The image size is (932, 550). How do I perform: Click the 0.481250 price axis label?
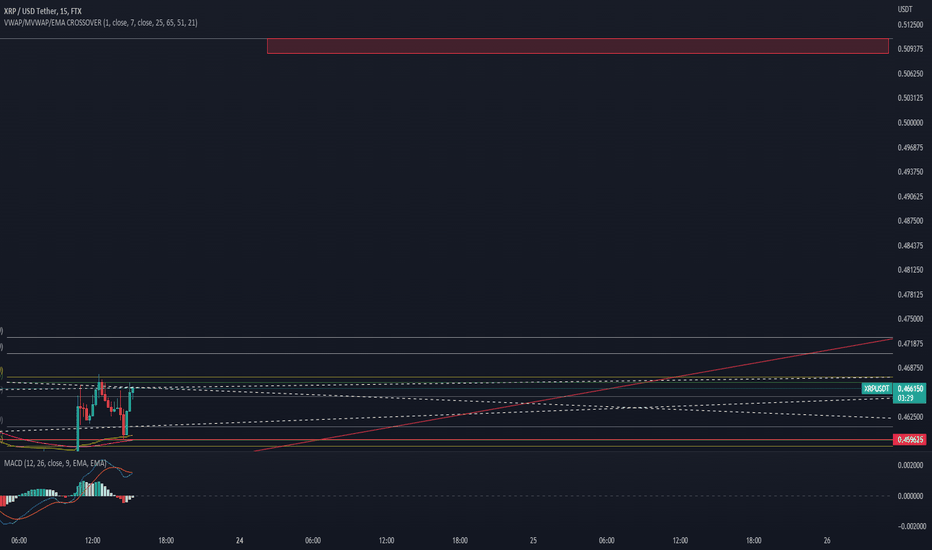coord(910,270)
